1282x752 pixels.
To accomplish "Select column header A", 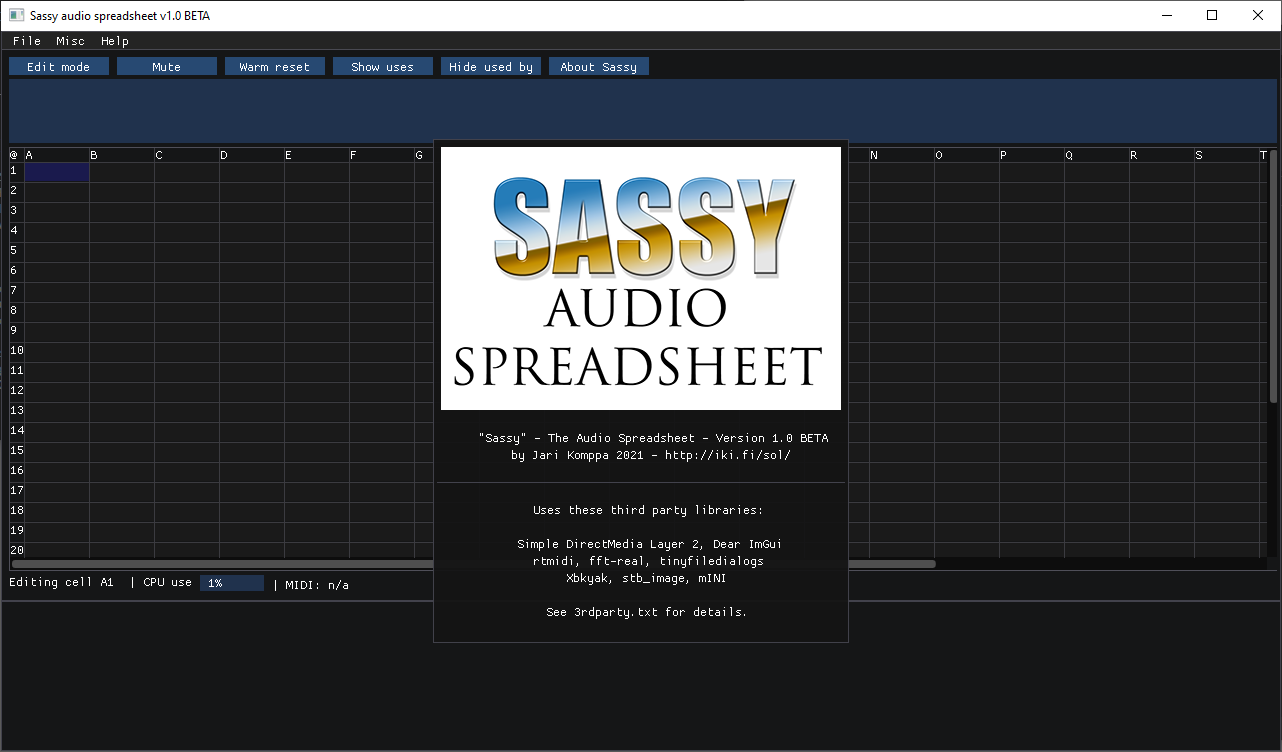I will pos(57,155).
